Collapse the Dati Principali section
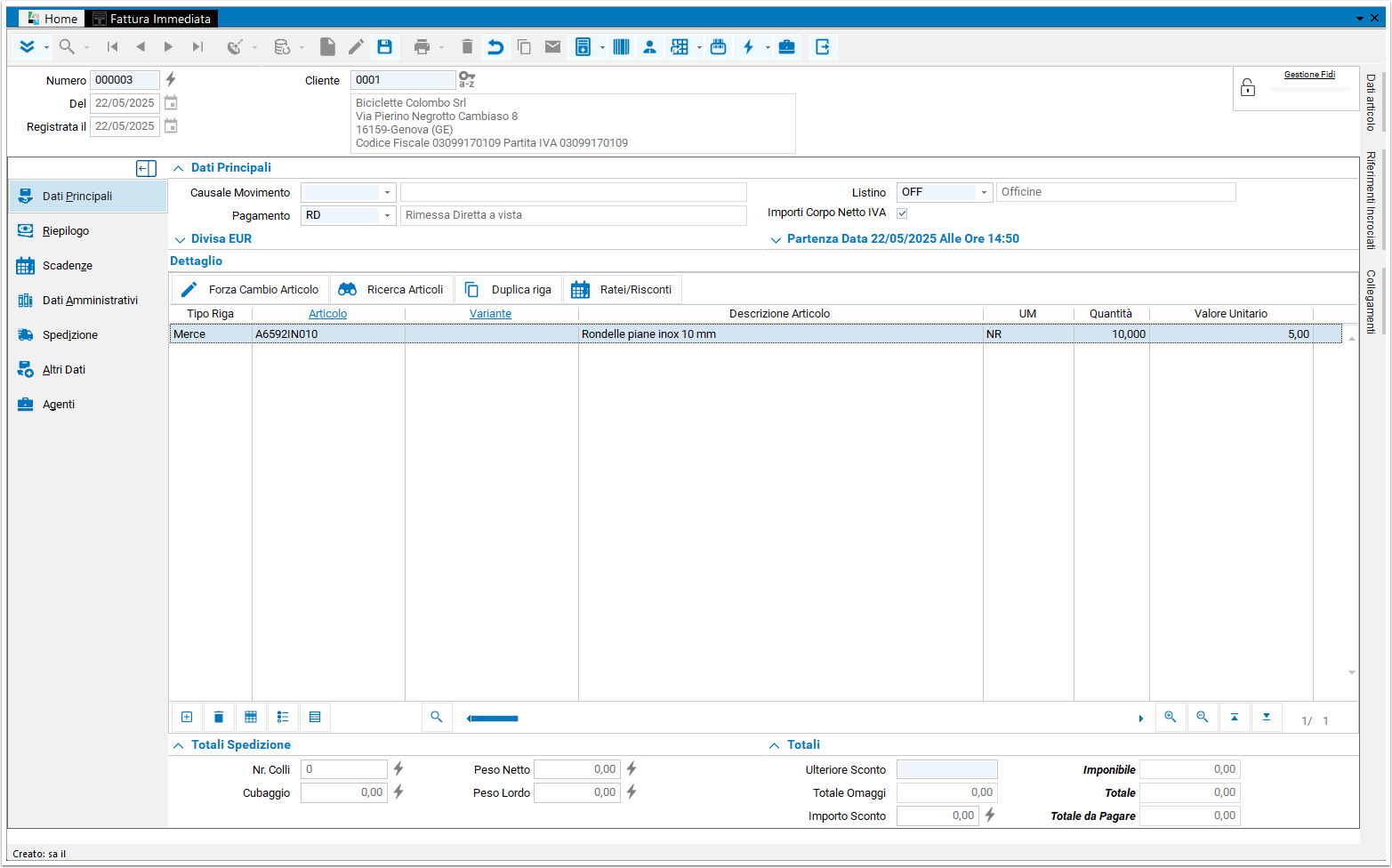 [179, 168]
